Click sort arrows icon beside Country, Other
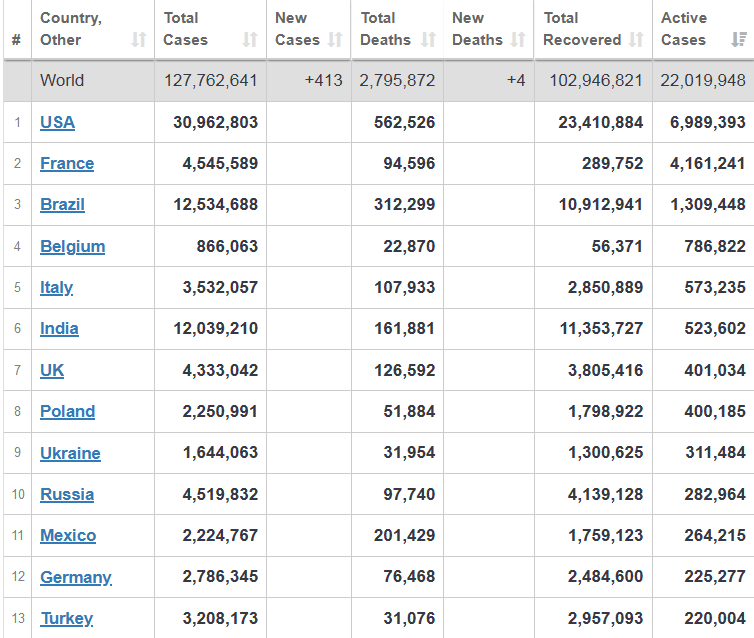 pos(139,40)
